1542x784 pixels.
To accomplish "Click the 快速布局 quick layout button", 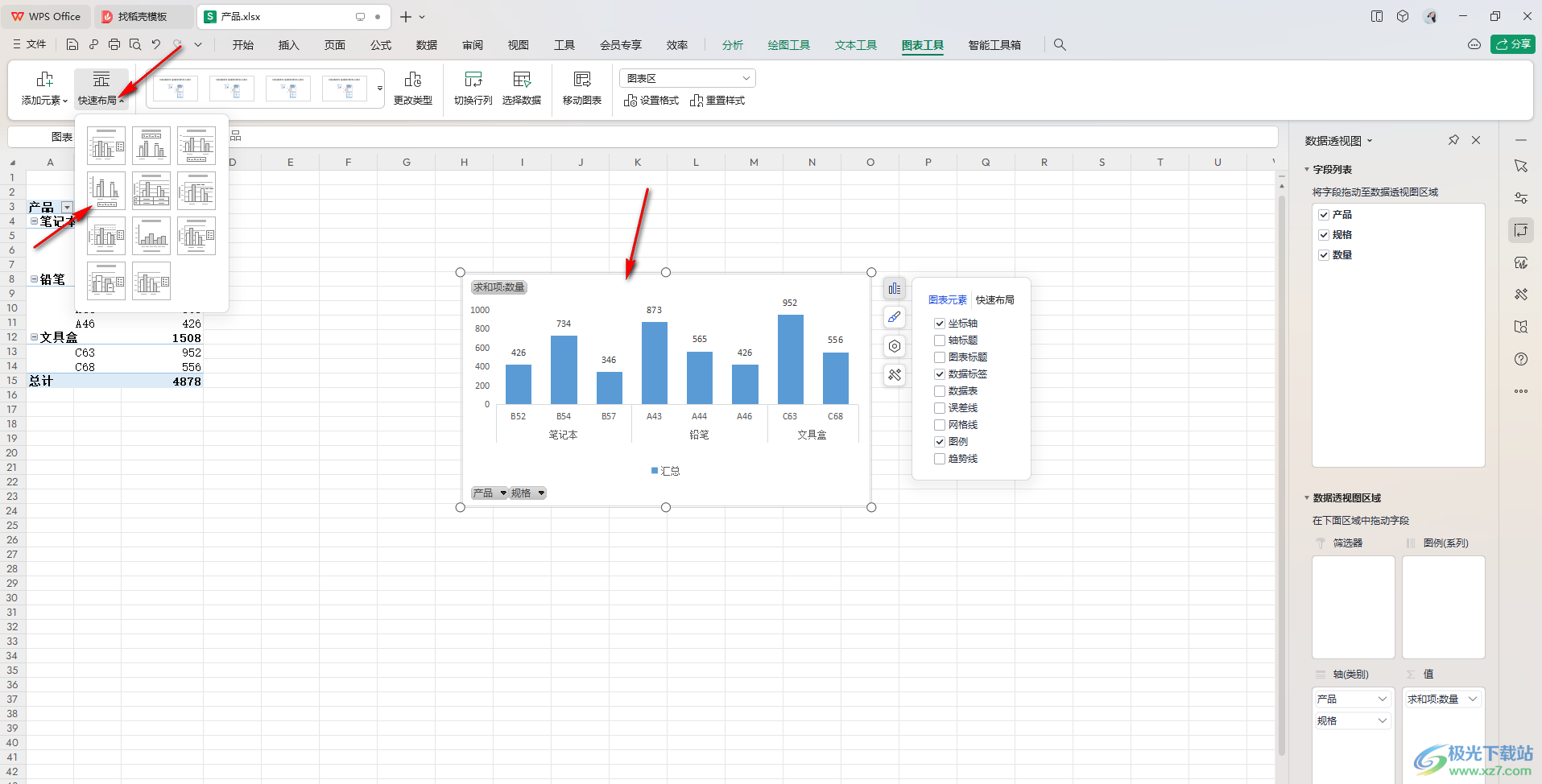I will (101, 89).
